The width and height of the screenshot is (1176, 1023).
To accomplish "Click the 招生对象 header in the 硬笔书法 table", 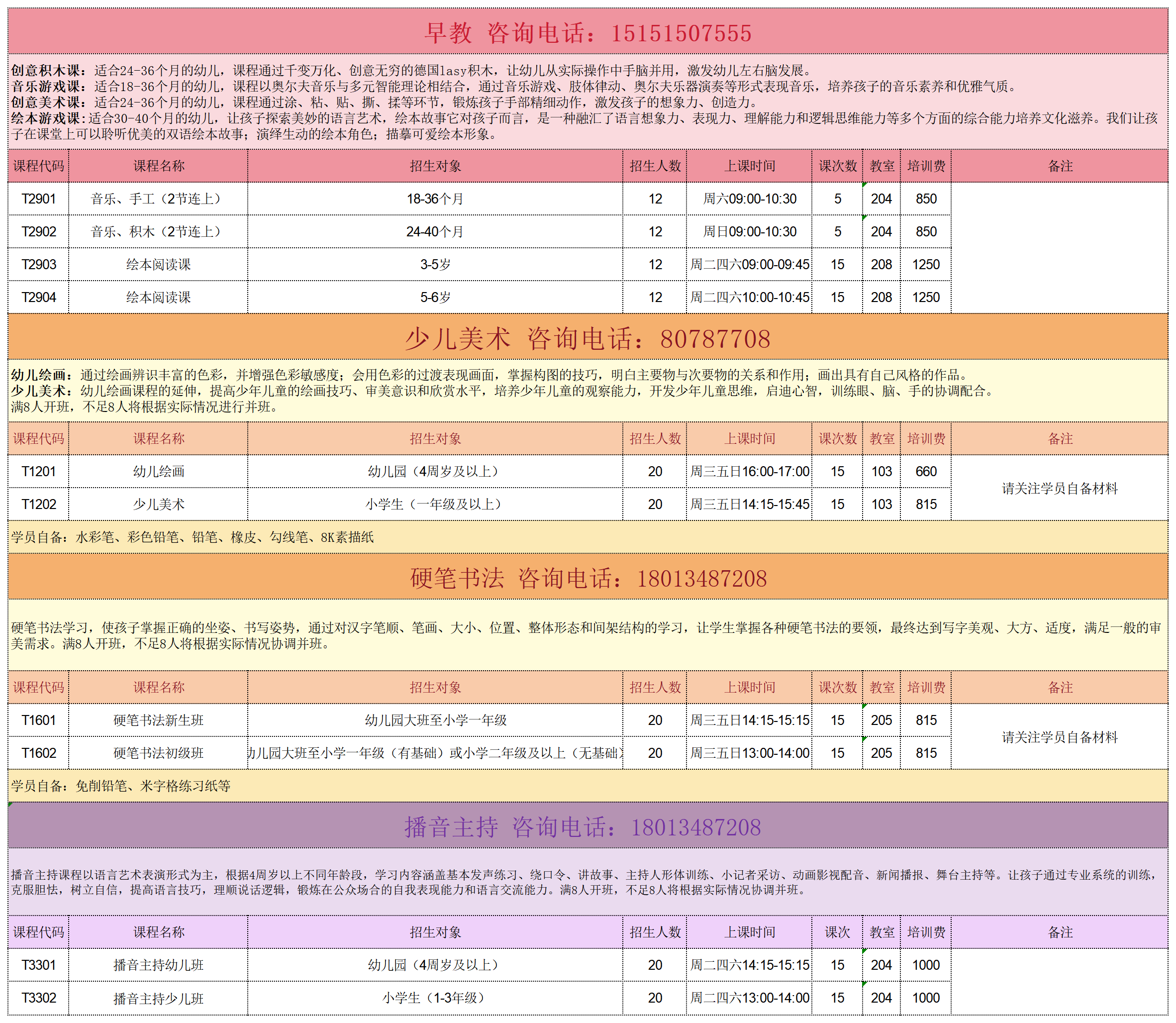I will [435, 687].
